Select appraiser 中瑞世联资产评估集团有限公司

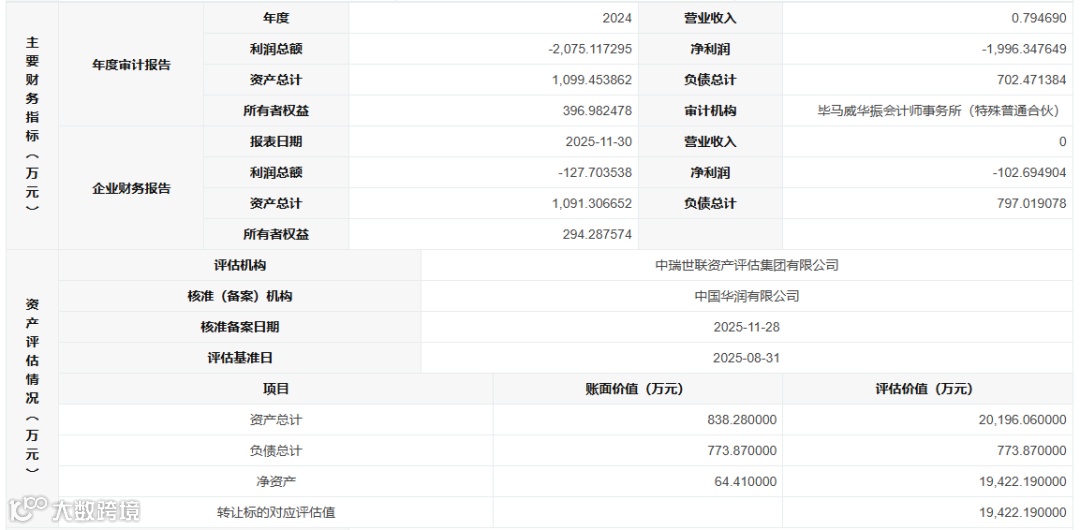click(747, 265)
